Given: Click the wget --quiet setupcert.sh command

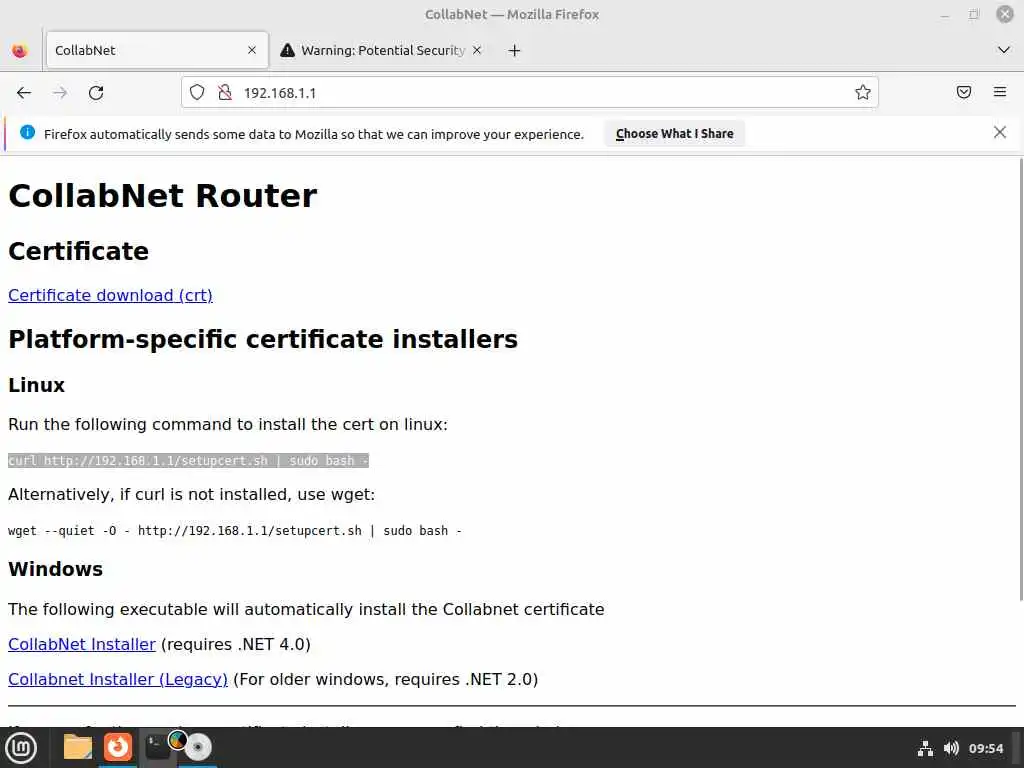Looking at the screenshot, I should [234, 531].
